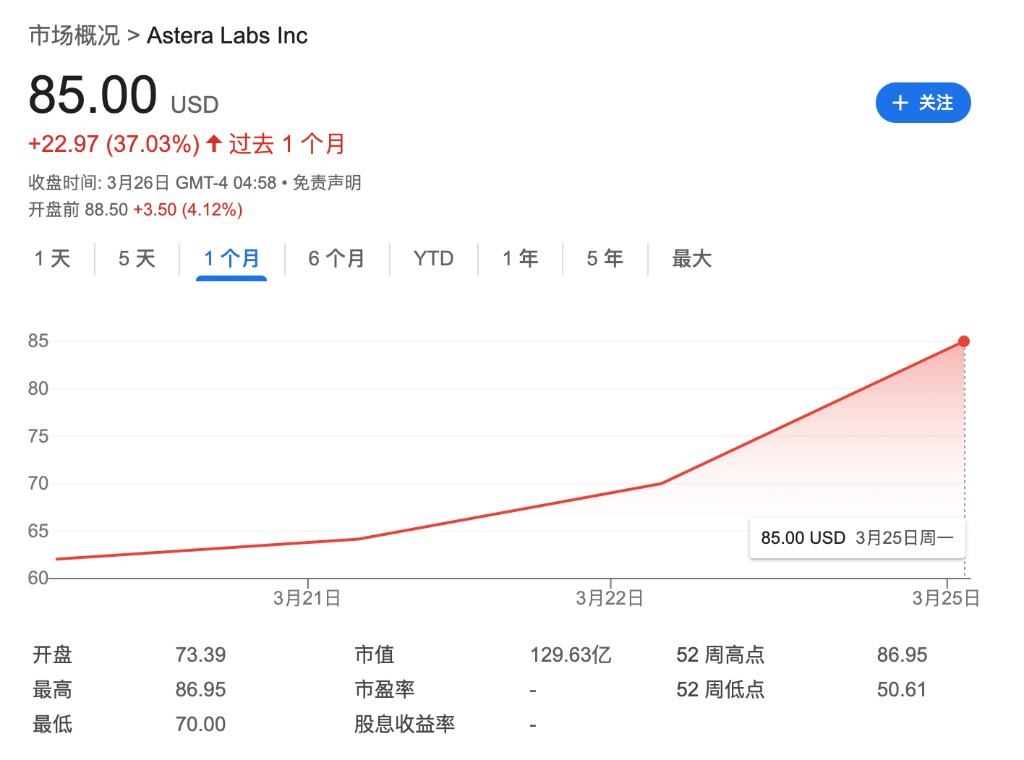
Task: Click the +3.50 (4.12%) pre-market change
Action: [188, 210]
